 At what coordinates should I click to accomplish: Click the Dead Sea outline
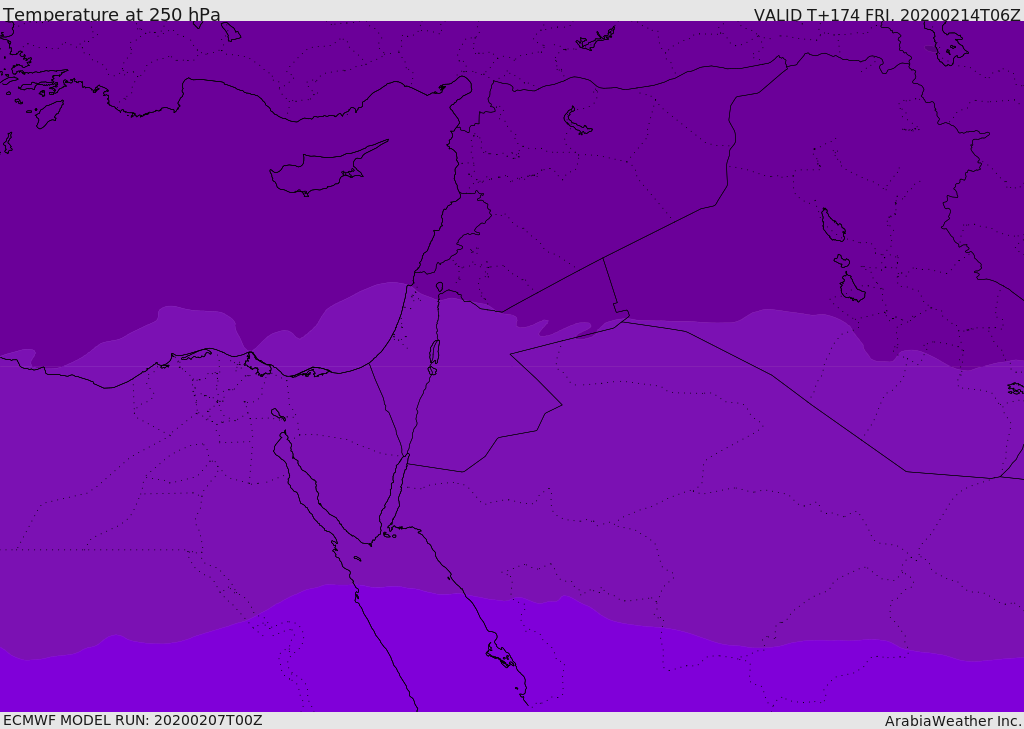(x=434, y=352)
